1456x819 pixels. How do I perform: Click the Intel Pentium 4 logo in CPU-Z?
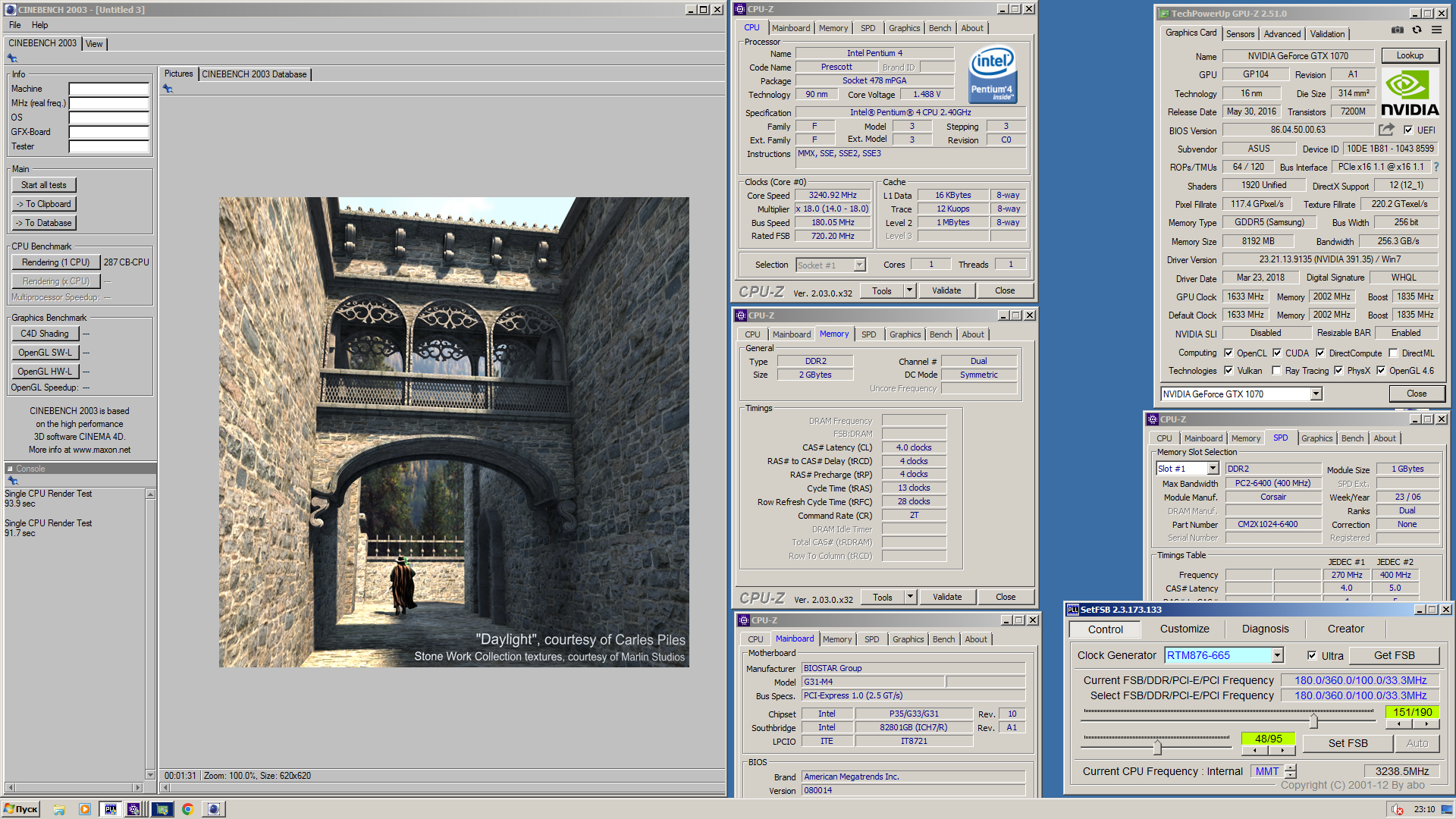pos(993,75)
